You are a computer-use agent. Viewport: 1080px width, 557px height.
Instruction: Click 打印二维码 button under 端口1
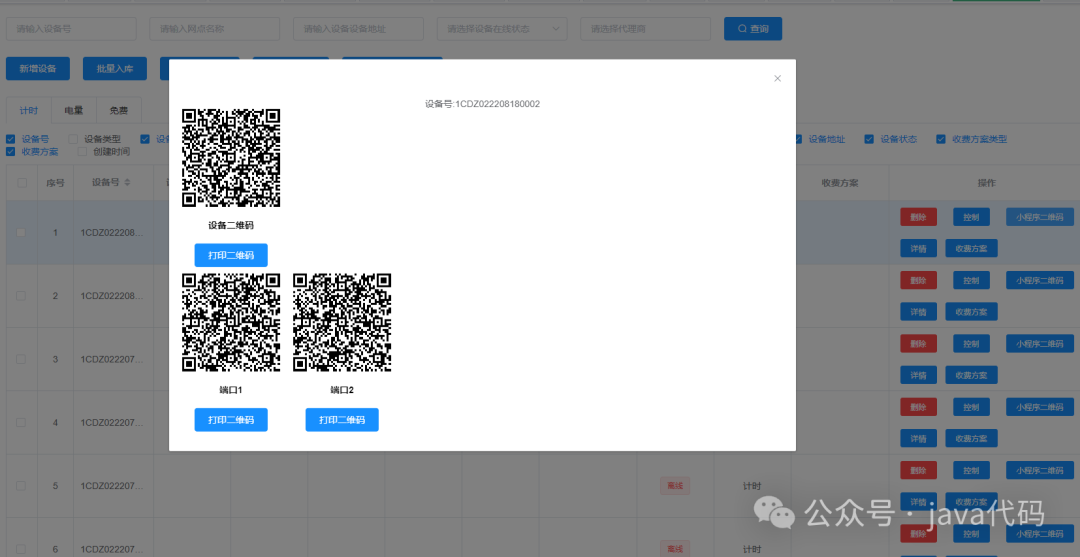tap(231, 419)
